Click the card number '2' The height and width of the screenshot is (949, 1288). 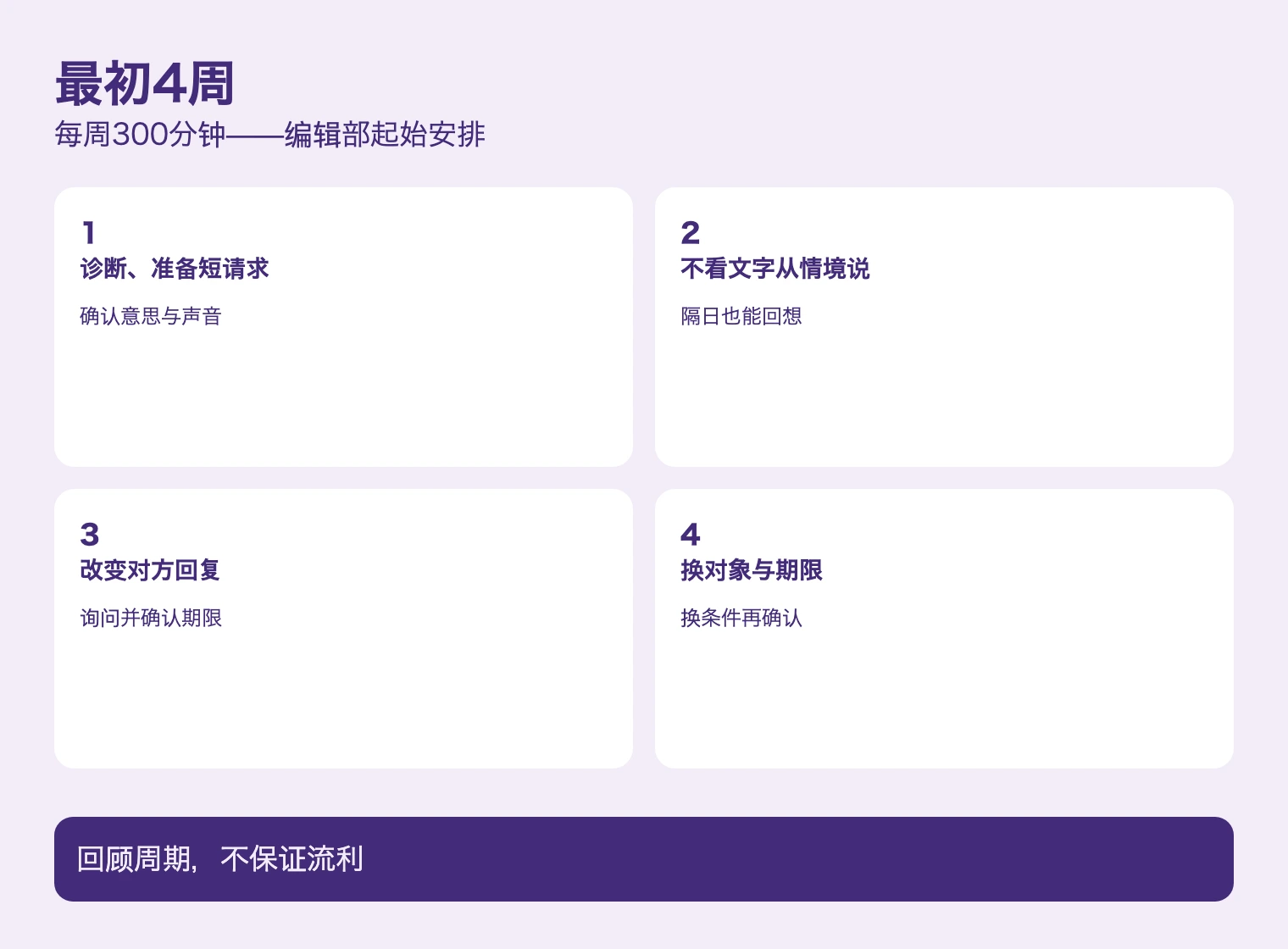[x=691, y=232]
